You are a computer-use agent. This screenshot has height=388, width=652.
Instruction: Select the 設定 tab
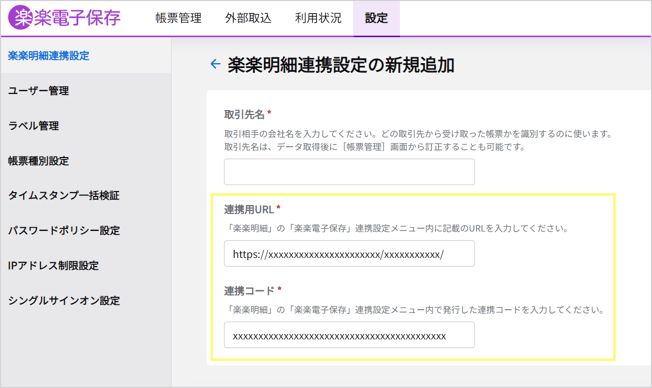[376, 18]
